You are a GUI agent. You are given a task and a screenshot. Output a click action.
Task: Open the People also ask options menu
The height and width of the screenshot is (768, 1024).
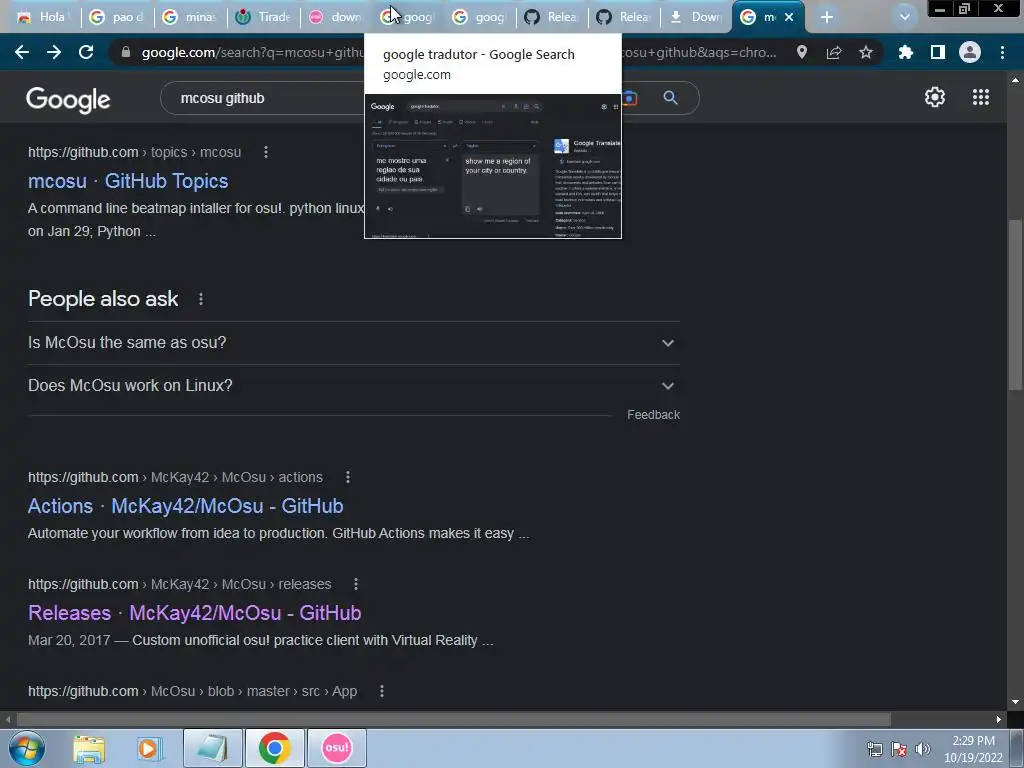pyautogui.click(x=201, y=299)
